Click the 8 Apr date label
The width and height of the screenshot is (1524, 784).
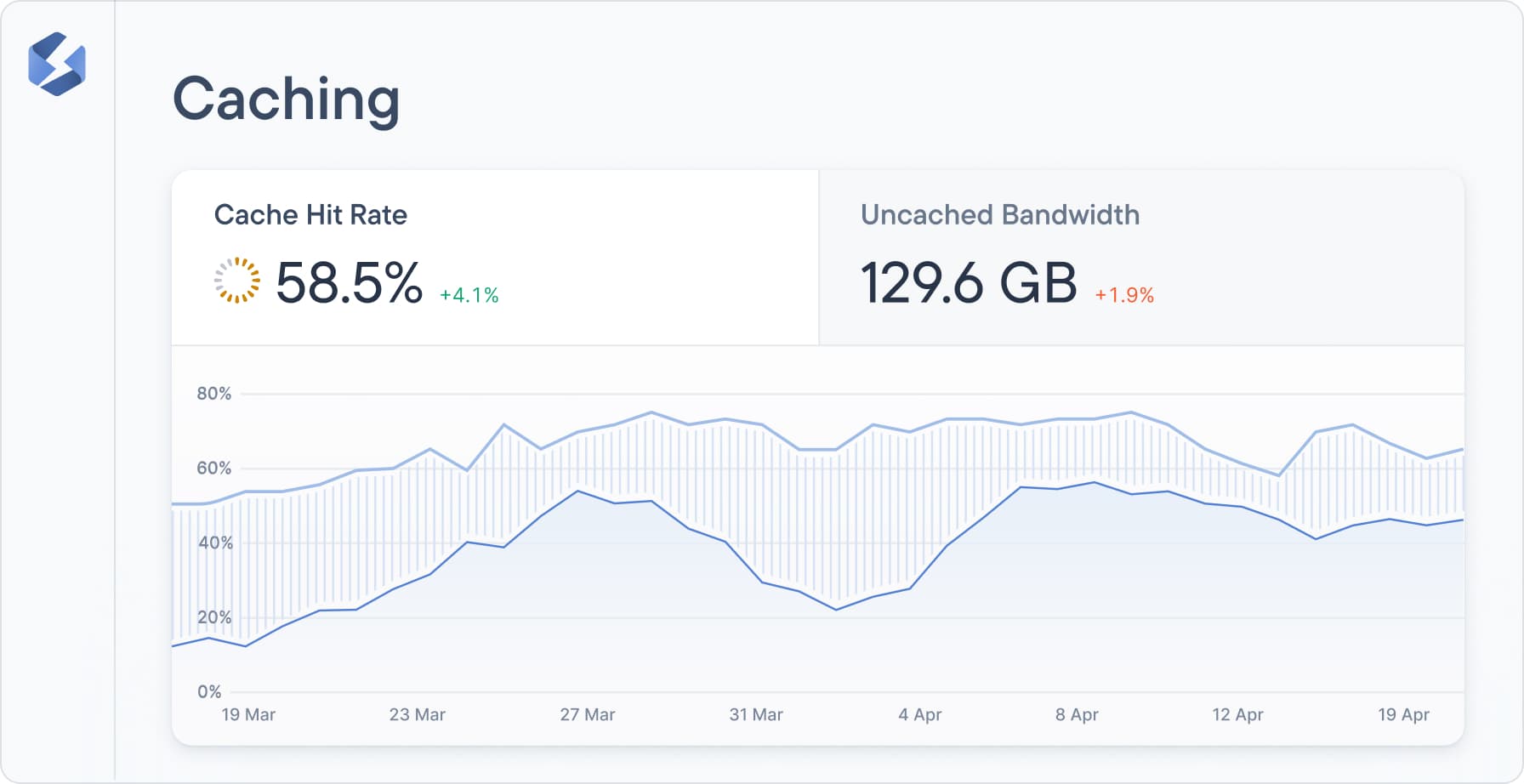(1077, 714)
